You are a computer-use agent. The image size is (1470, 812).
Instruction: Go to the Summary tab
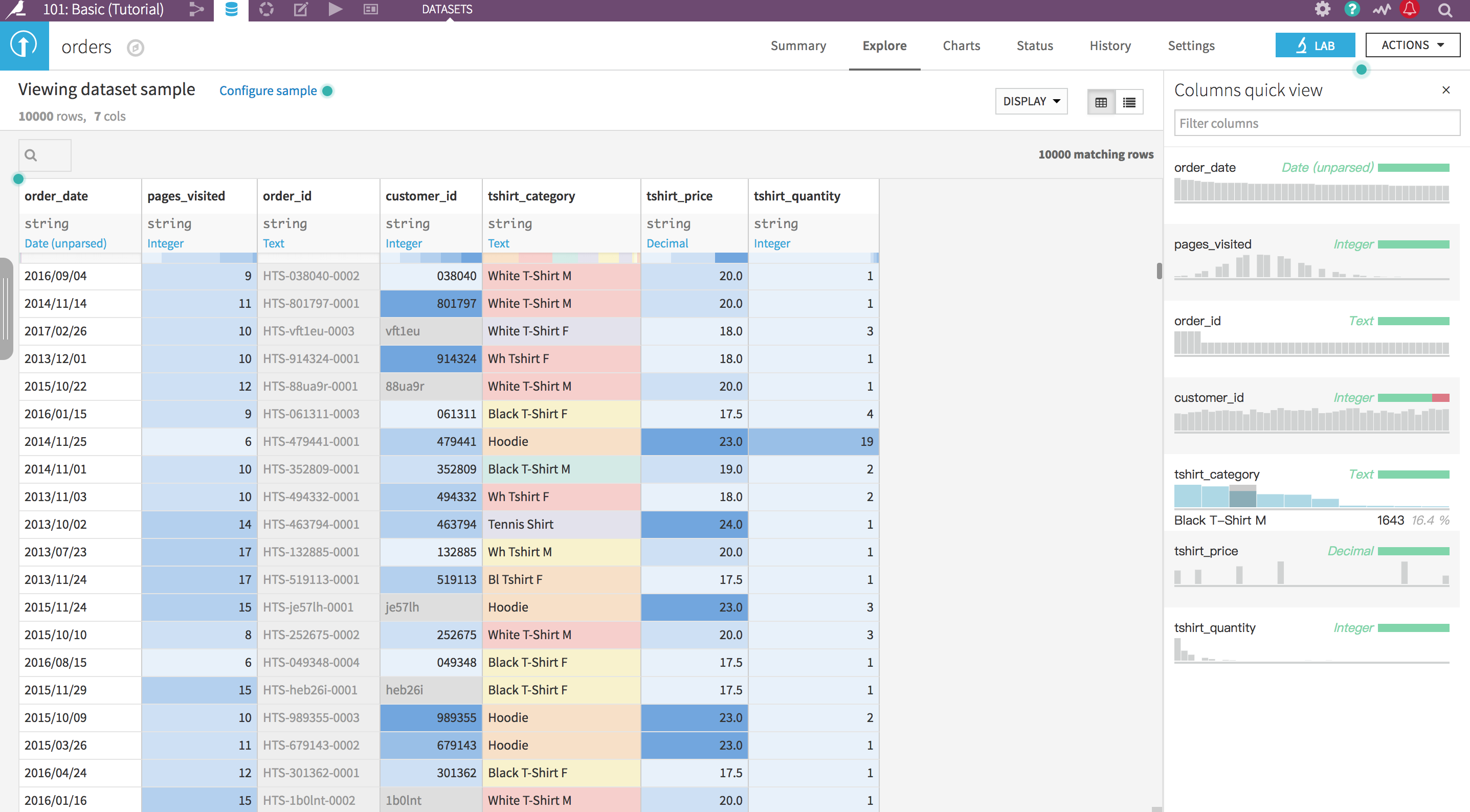pos(798,46)
